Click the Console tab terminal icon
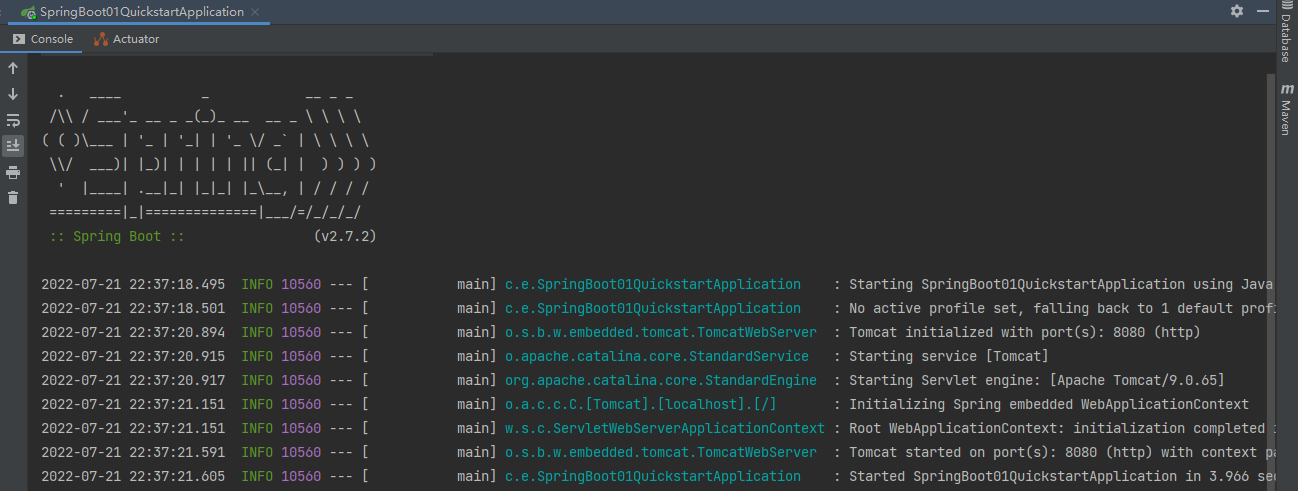 [19, 39]
